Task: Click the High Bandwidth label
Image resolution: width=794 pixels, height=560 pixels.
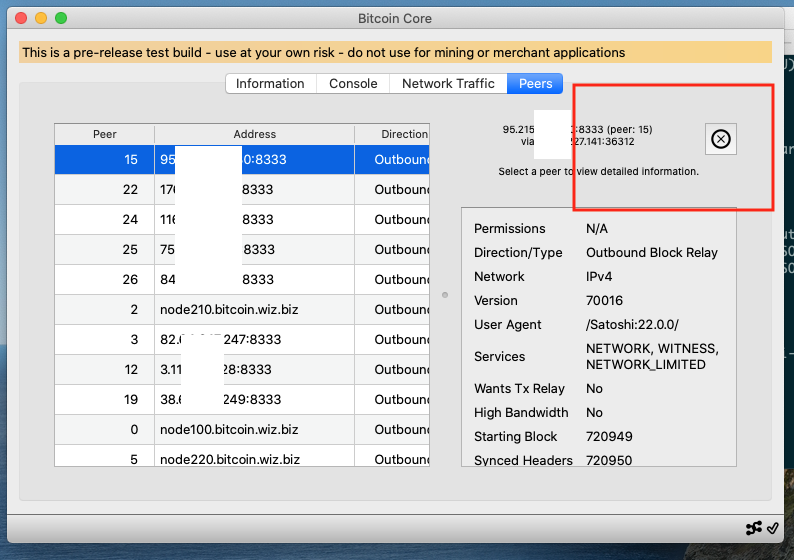Action: (521, 413)
